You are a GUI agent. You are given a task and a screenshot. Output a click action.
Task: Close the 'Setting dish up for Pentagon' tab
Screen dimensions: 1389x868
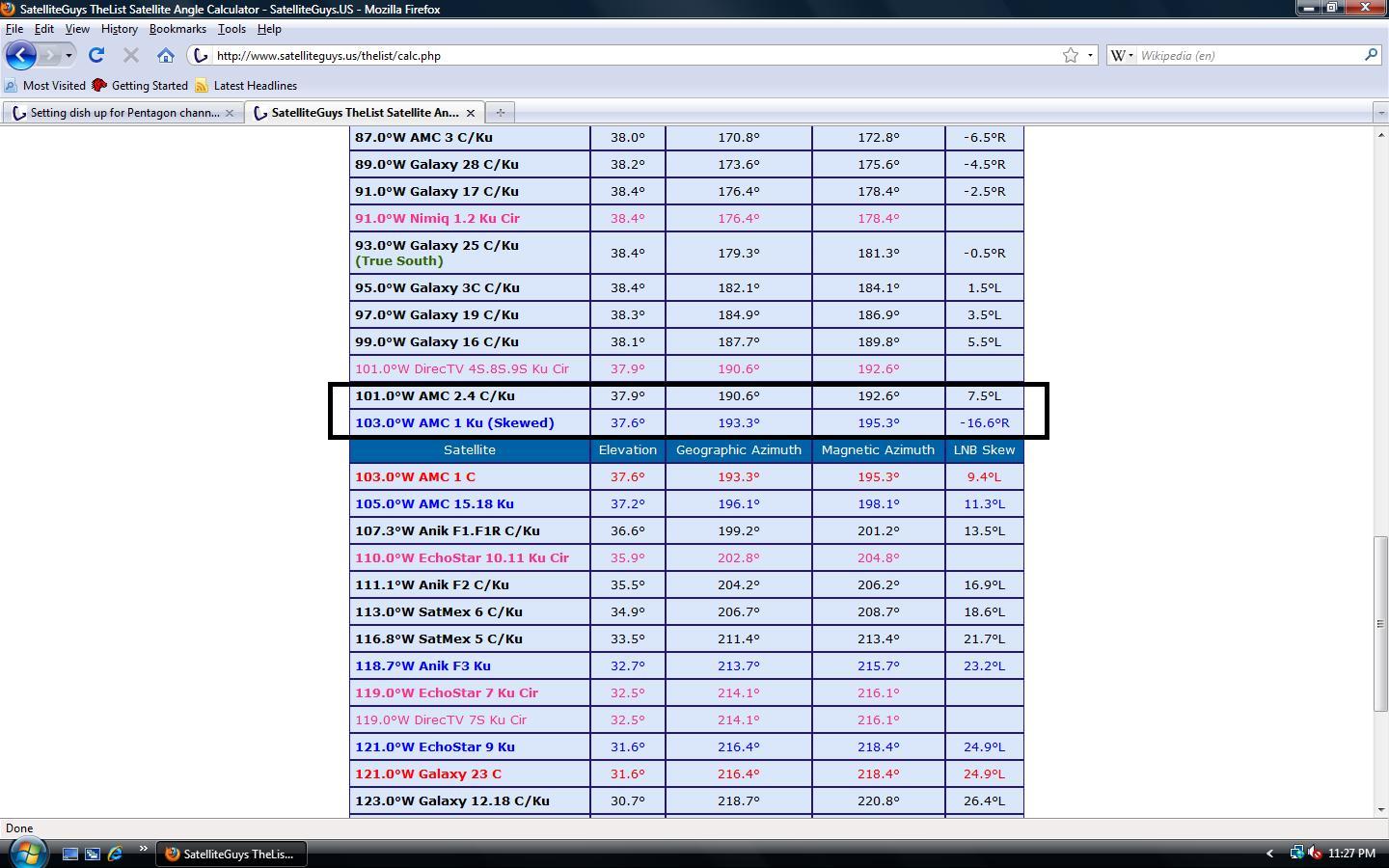click(x=230, y=113)
